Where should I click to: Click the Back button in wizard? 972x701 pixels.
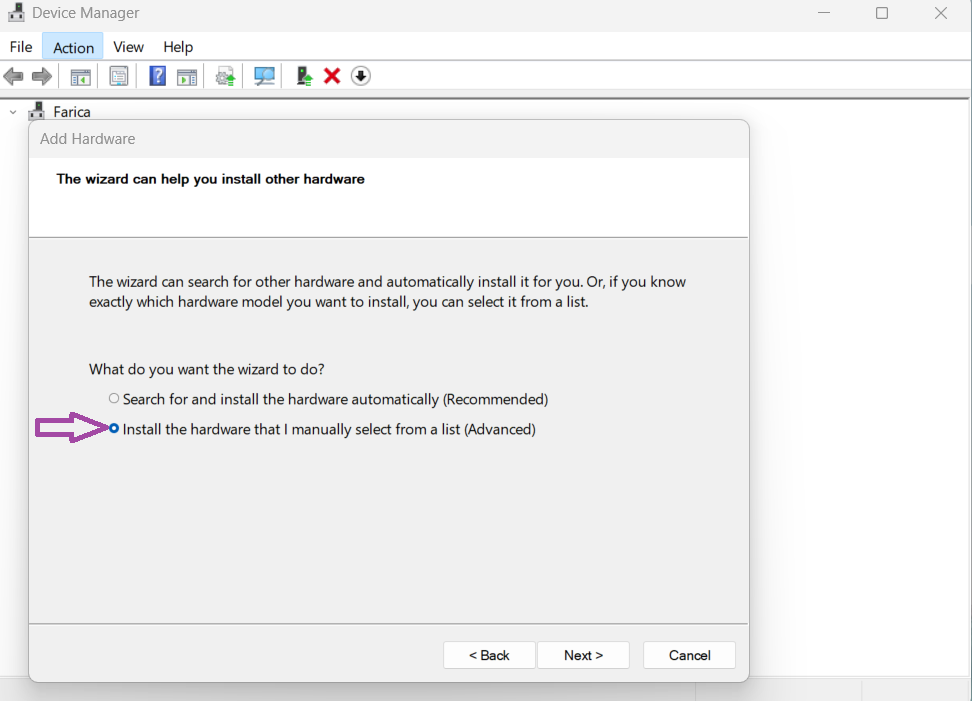pyautogui.click(x=489, y=655)
